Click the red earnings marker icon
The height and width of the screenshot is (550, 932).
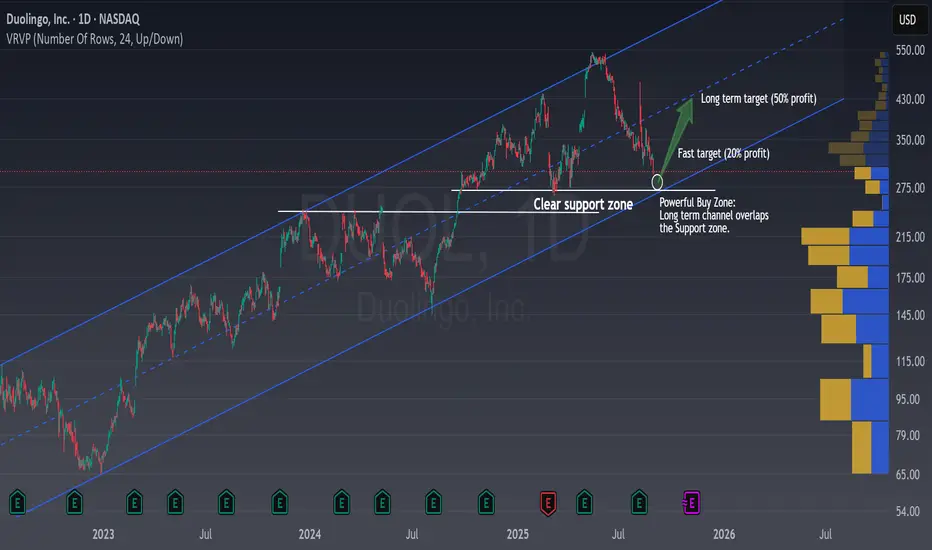[548, 503]
